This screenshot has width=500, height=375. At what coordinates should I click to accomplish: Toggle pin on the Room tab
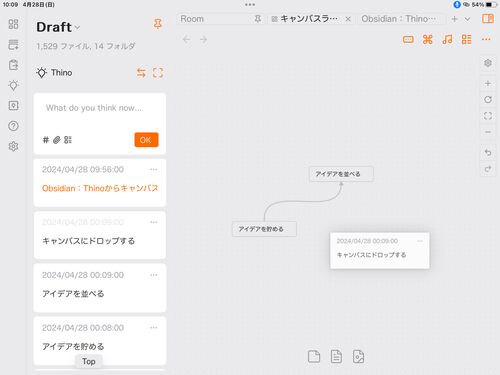(258, 19)
